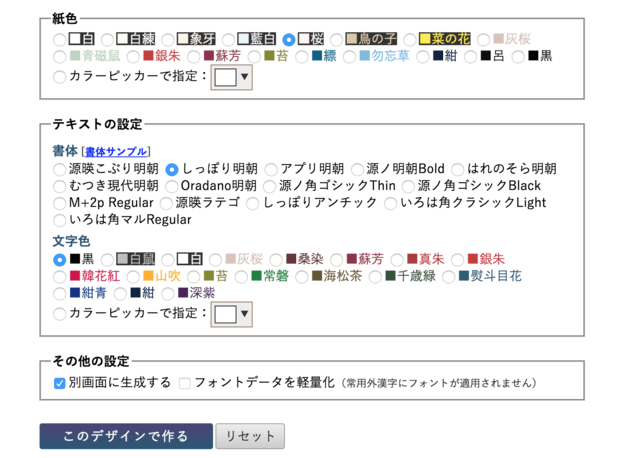Choose 青磁鼠 paper color
The width and height of the screenshot is (640, 458).
point(59,56)
